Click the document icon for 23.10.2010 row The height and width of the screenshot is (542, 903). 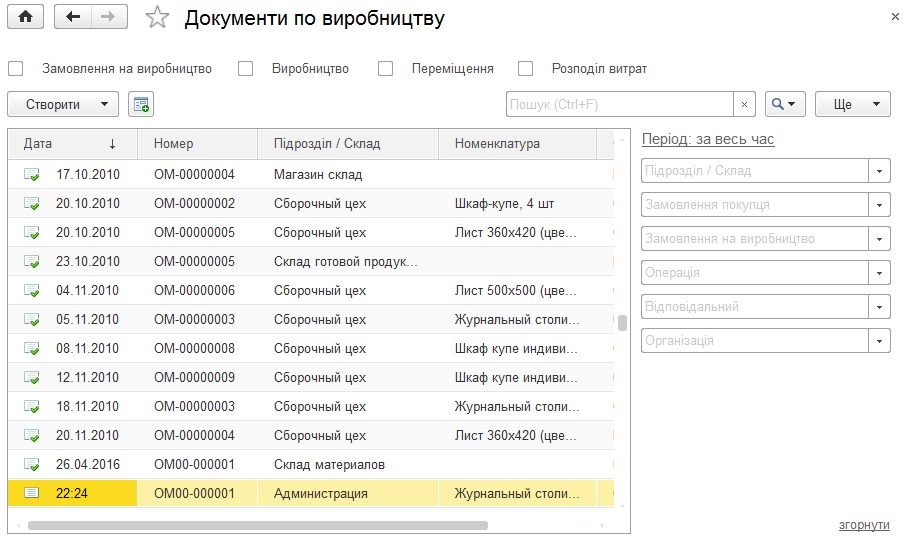tap(32, 261)
